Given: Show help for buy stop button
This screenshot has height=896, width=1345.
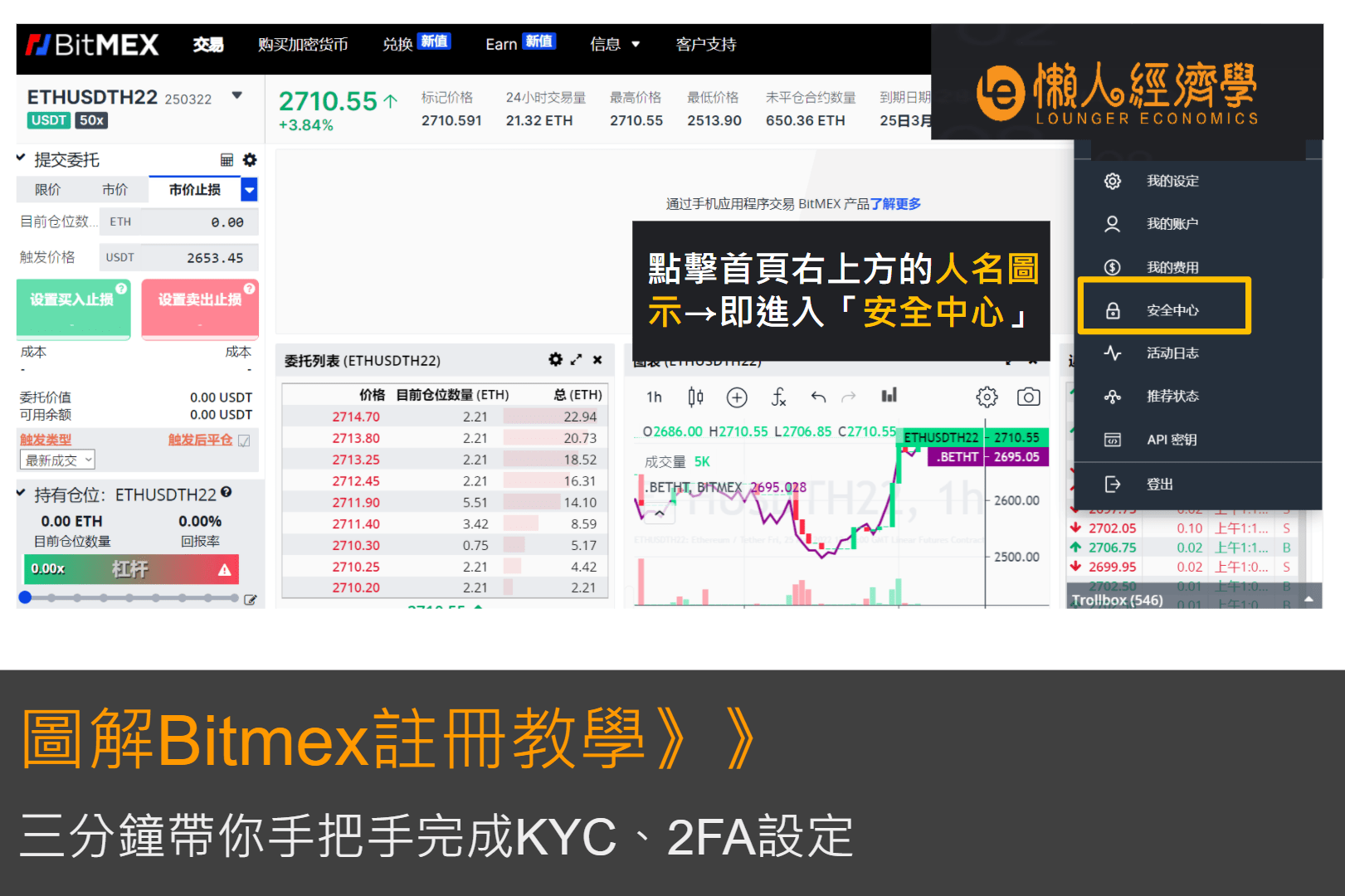Looking at the screenshot, I should click(121, 288).
